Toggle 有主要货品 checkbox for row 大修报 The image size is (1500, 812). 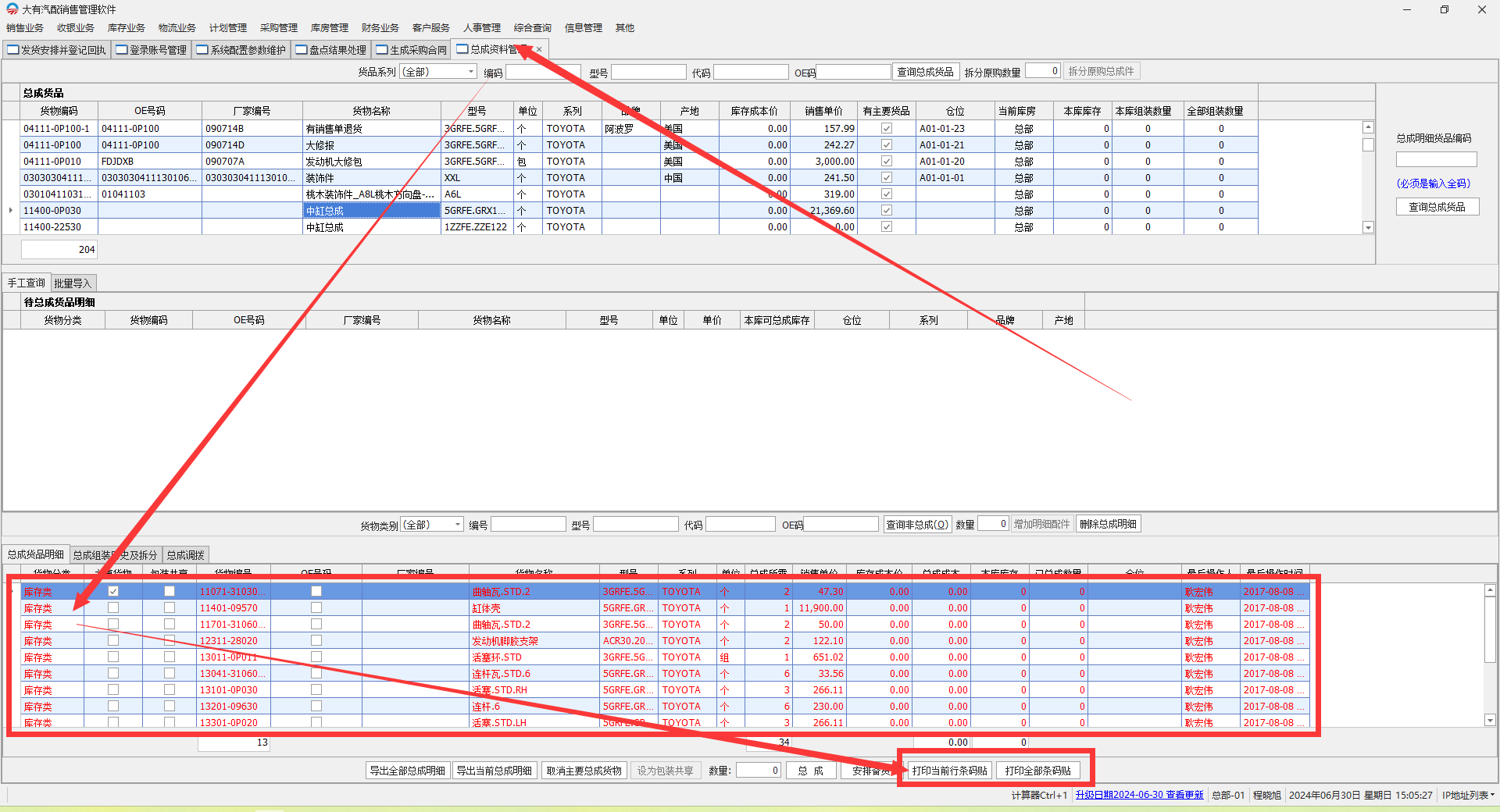click(887, 144)
